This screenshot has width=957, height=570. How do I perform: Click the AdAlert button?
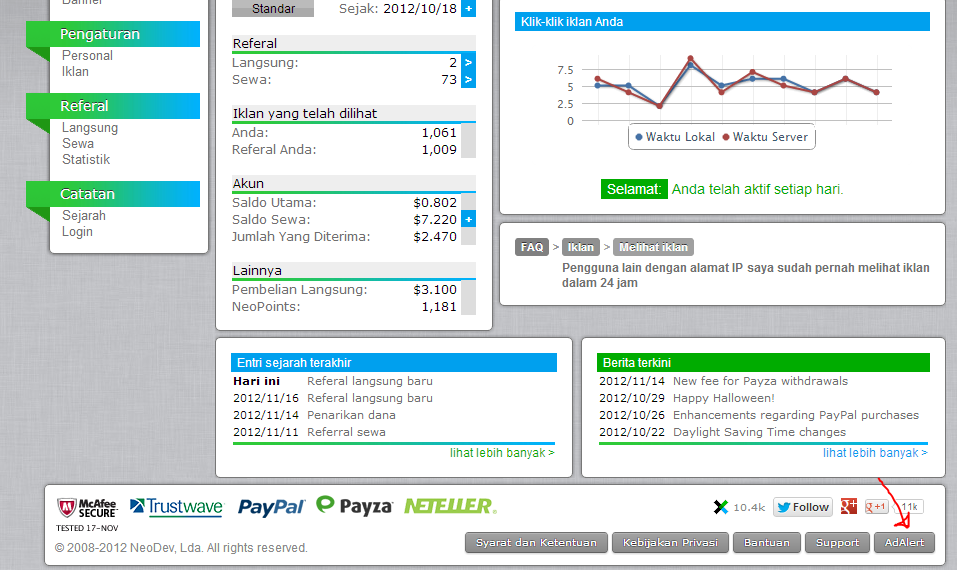pyautogui.click(x=904, y=543)
